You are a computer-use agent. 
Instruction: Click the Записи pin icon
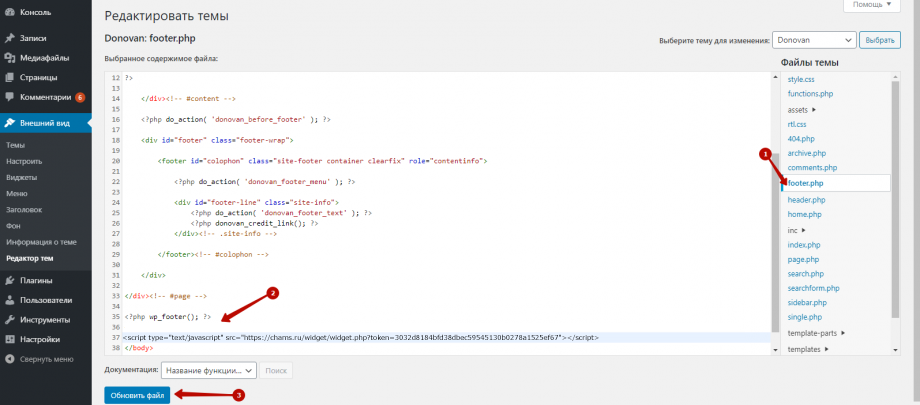point(9,38)
